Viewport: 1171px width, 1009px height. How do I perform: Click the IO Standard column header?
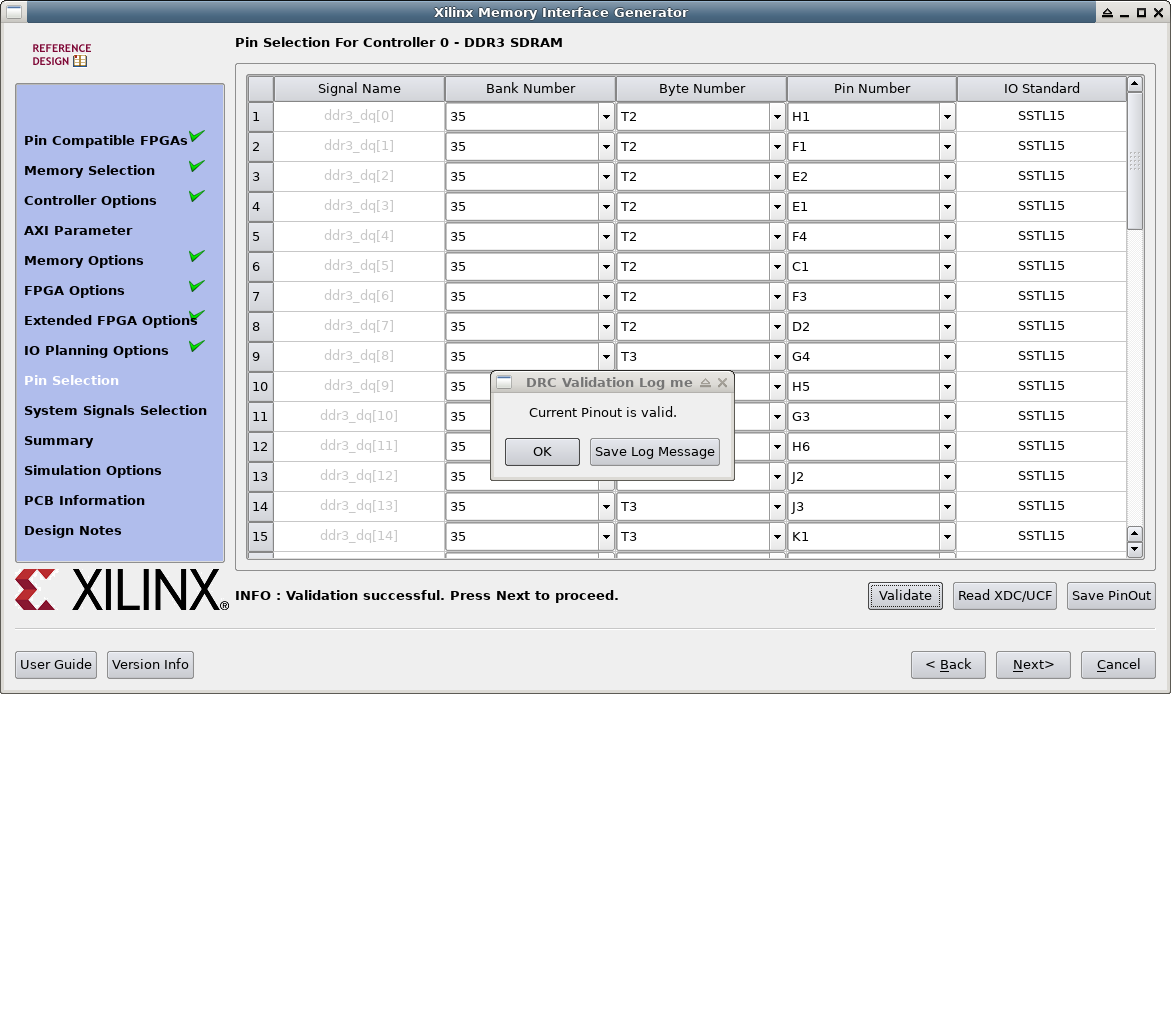click(1042, 88)
